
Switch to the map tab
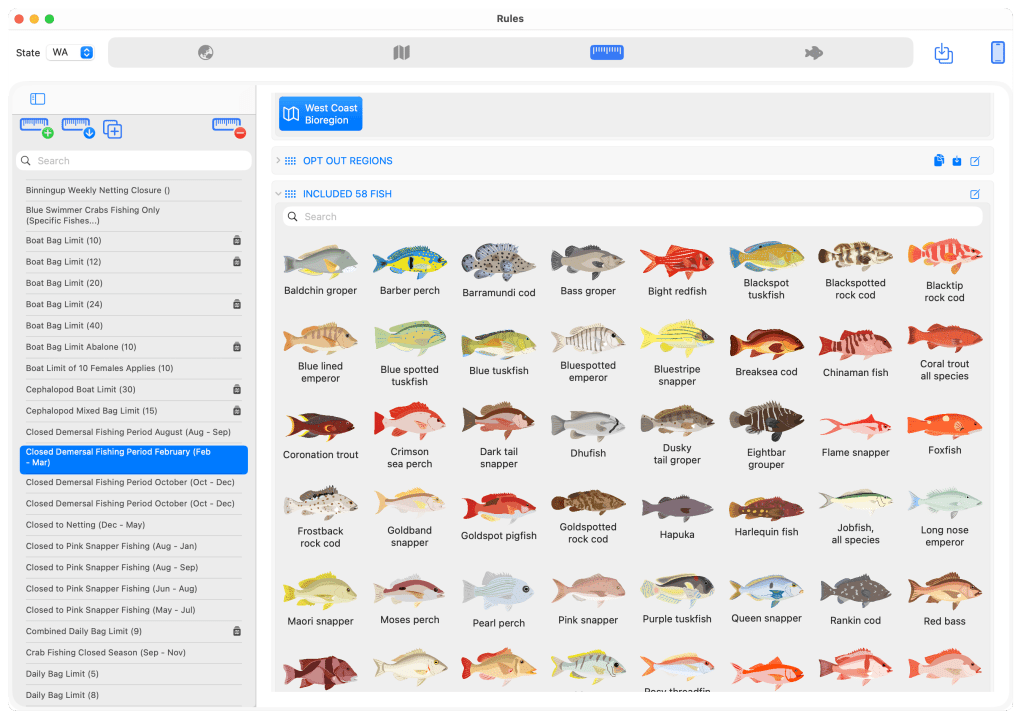click(401, 53)
